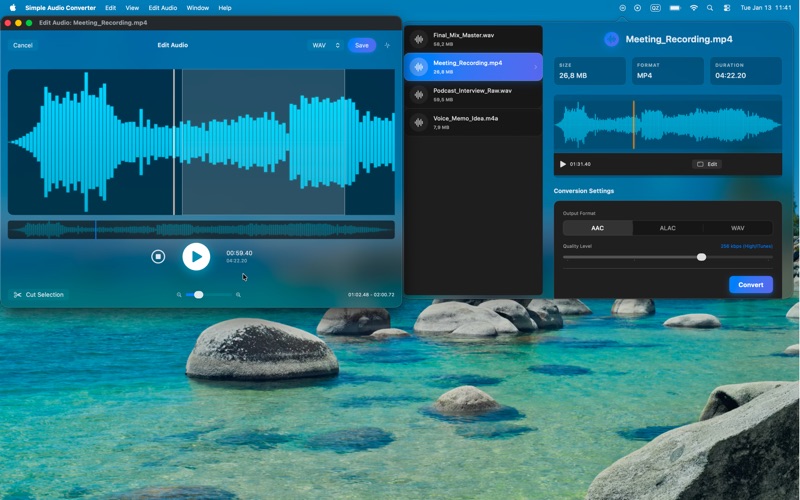Screen dimensions: 800x500
Task: Click the overview mini-waveform strip below the editor
Action: click(201, 230)
